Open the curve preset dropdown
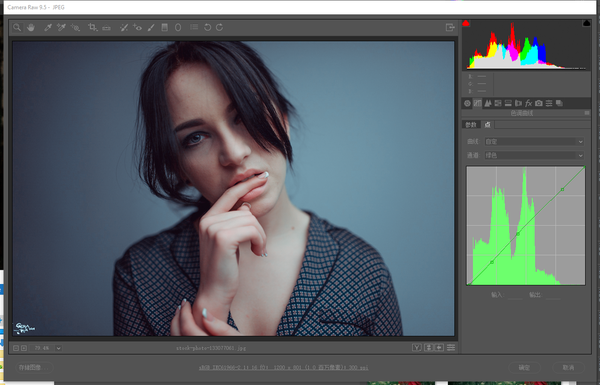 (535, 142)
